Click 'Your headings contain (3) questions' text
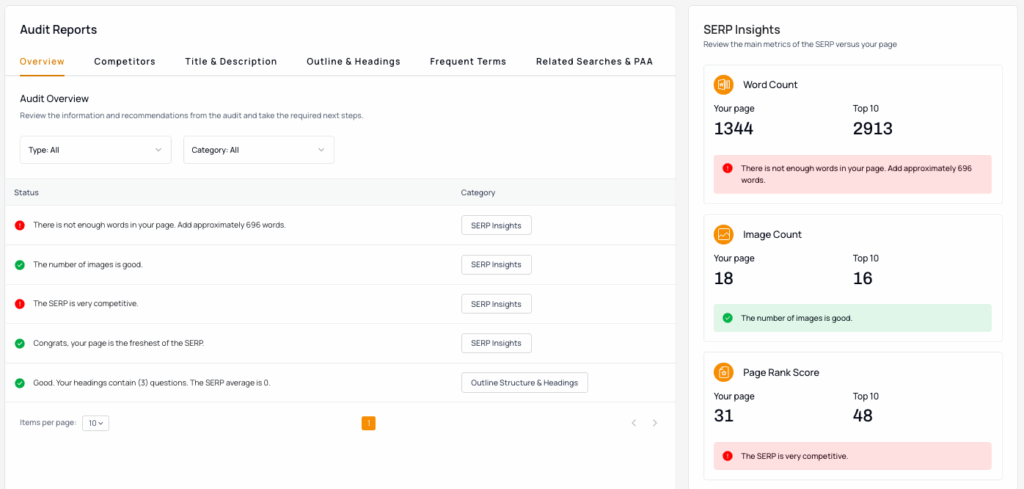Viewport: 1024px width, 489px height. [152, 383]
